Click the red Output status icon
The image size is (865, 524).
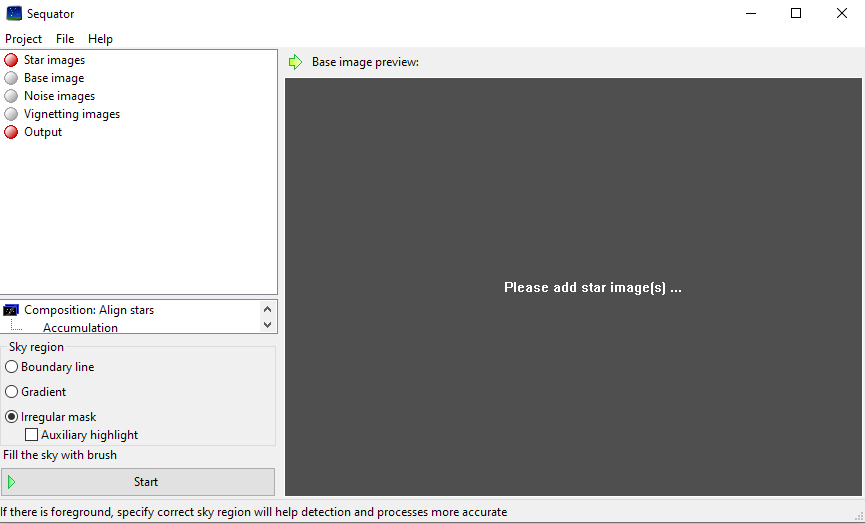(x=11, y=132)
